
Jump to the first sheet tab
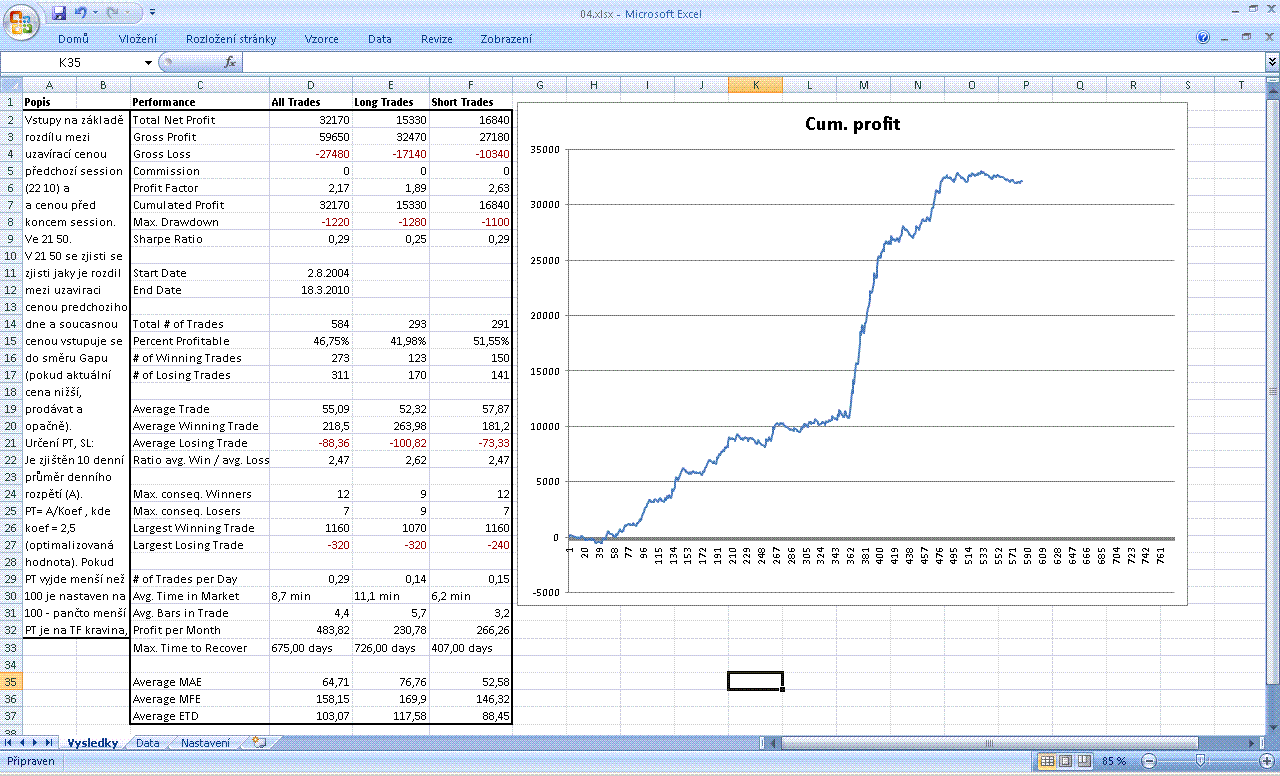pyautogui.click(x=9, y=743)
